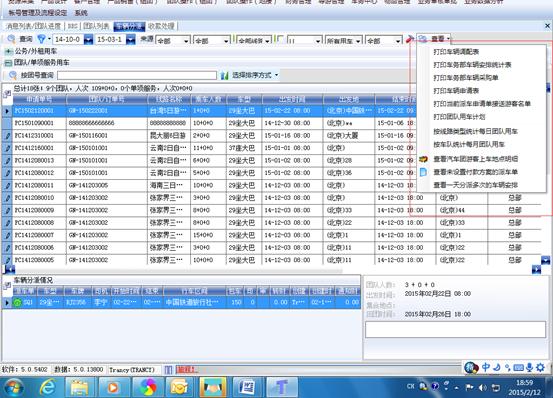The image size is (553, 398).
Task: Click the 按团号查询 search icon
Action: point(13,75)
